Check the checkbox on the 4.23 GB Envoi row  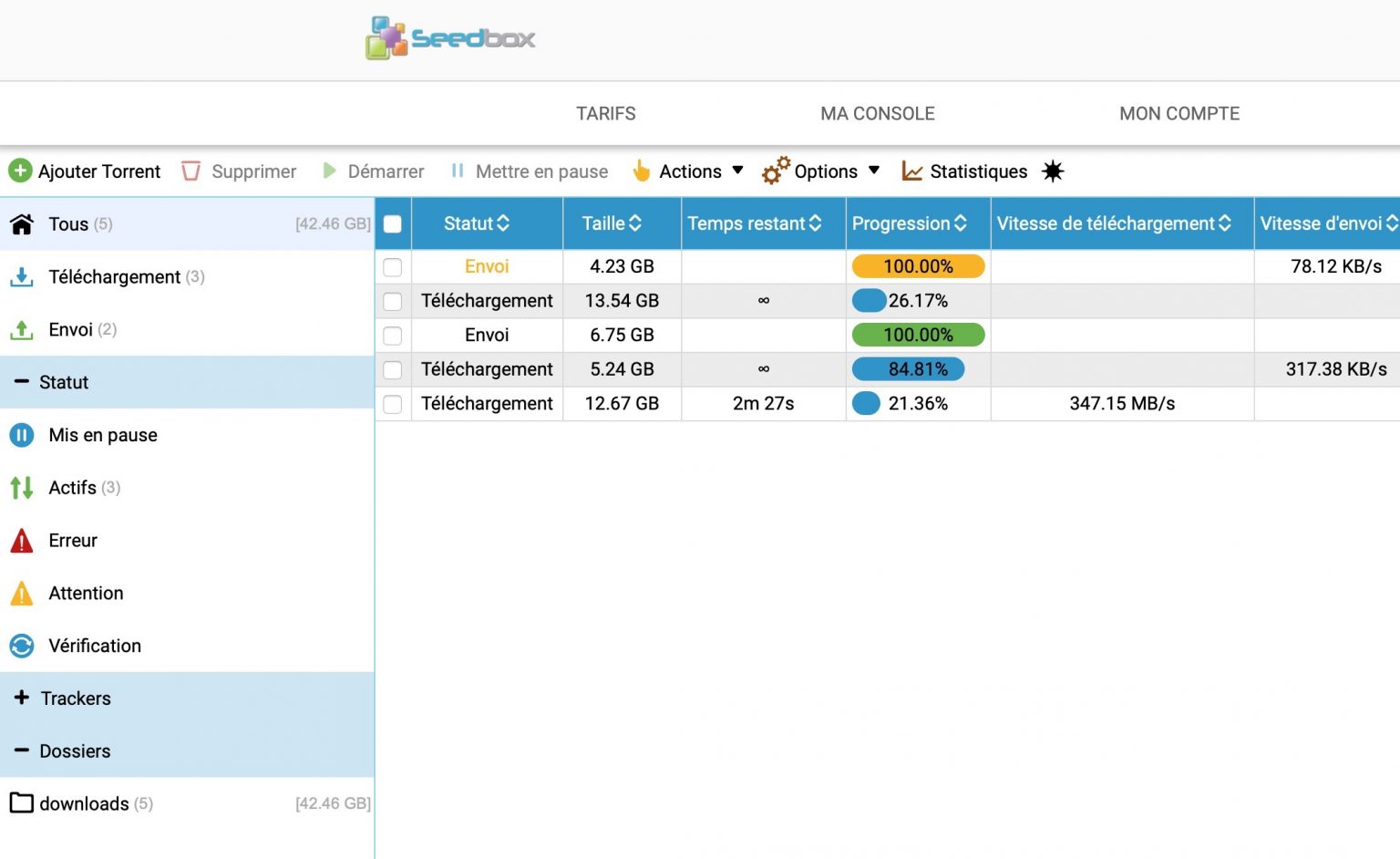[x=392, y=266]
